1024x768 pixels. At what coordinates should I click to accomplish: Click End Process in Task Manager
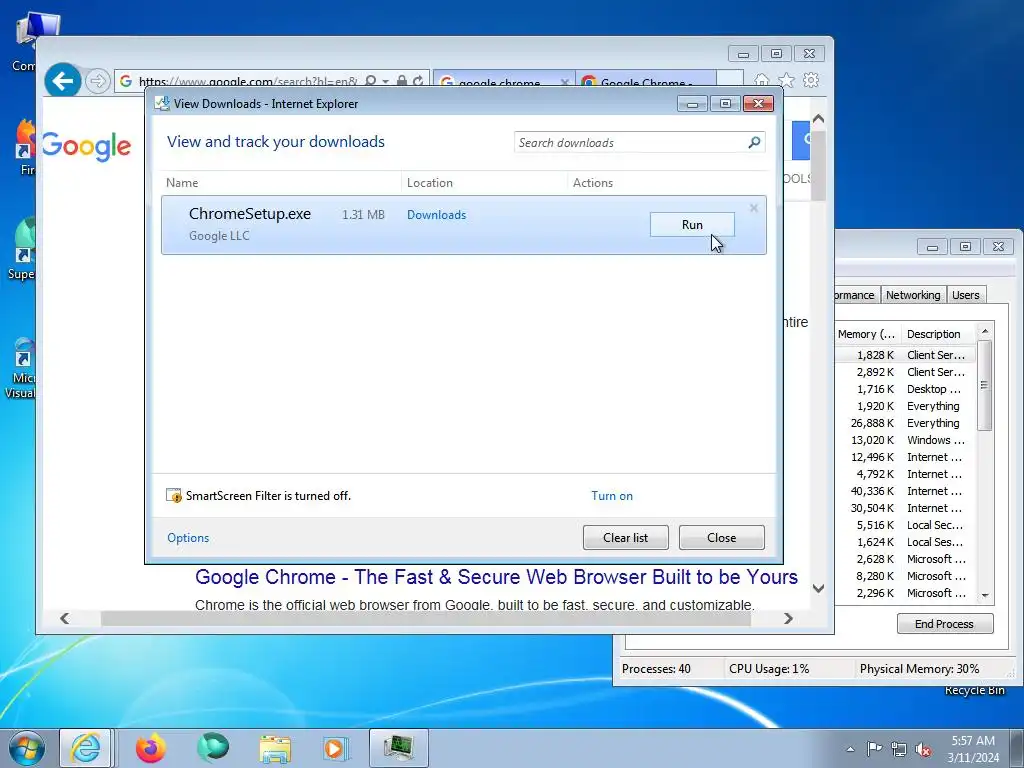pyautogui.click(x=944, y=624)
